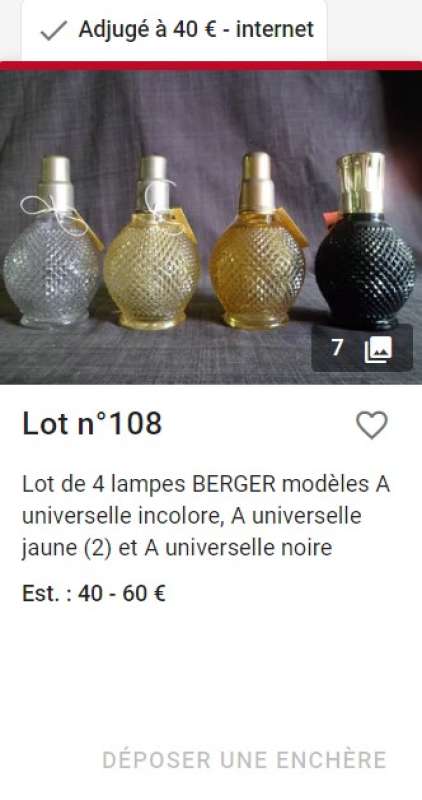Click the red bar above the lot photo
This screenshot has height=800, width=422.
click(x=211, y=66)
